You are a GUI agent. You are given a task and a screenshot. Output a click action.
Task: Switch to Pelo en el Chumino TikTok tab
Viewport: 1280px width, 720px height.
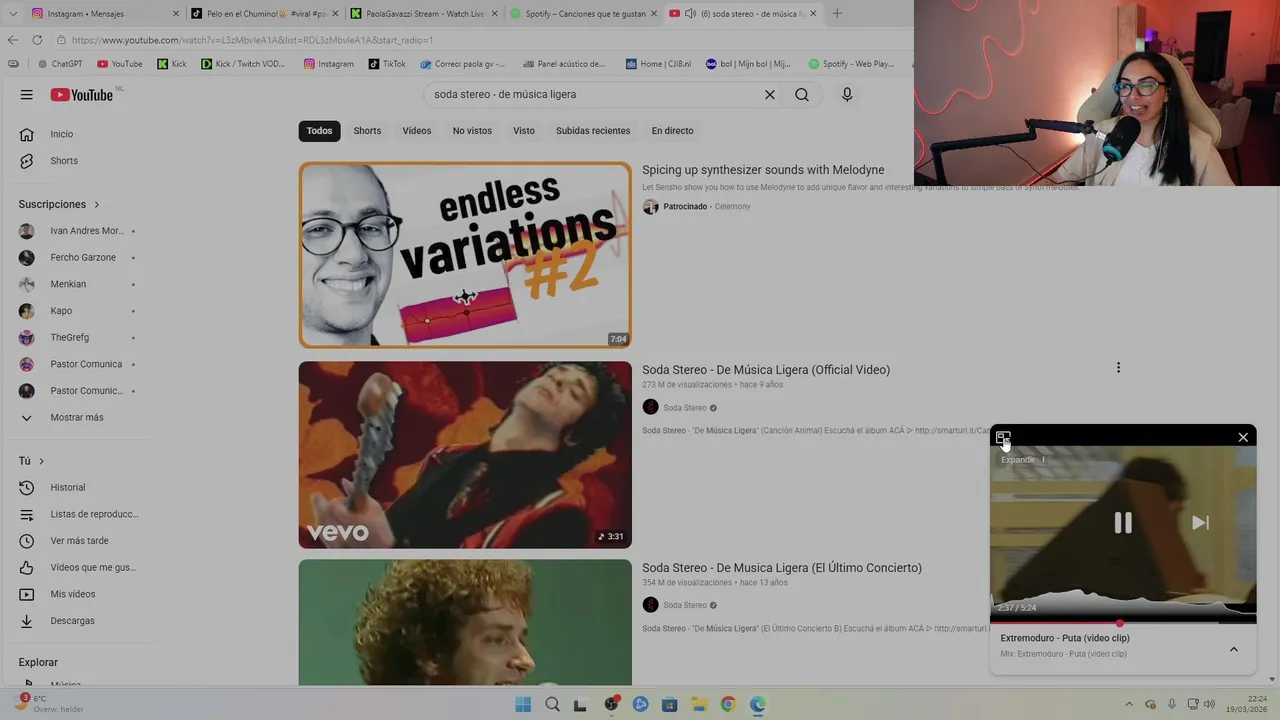click(x=264, y=14)
